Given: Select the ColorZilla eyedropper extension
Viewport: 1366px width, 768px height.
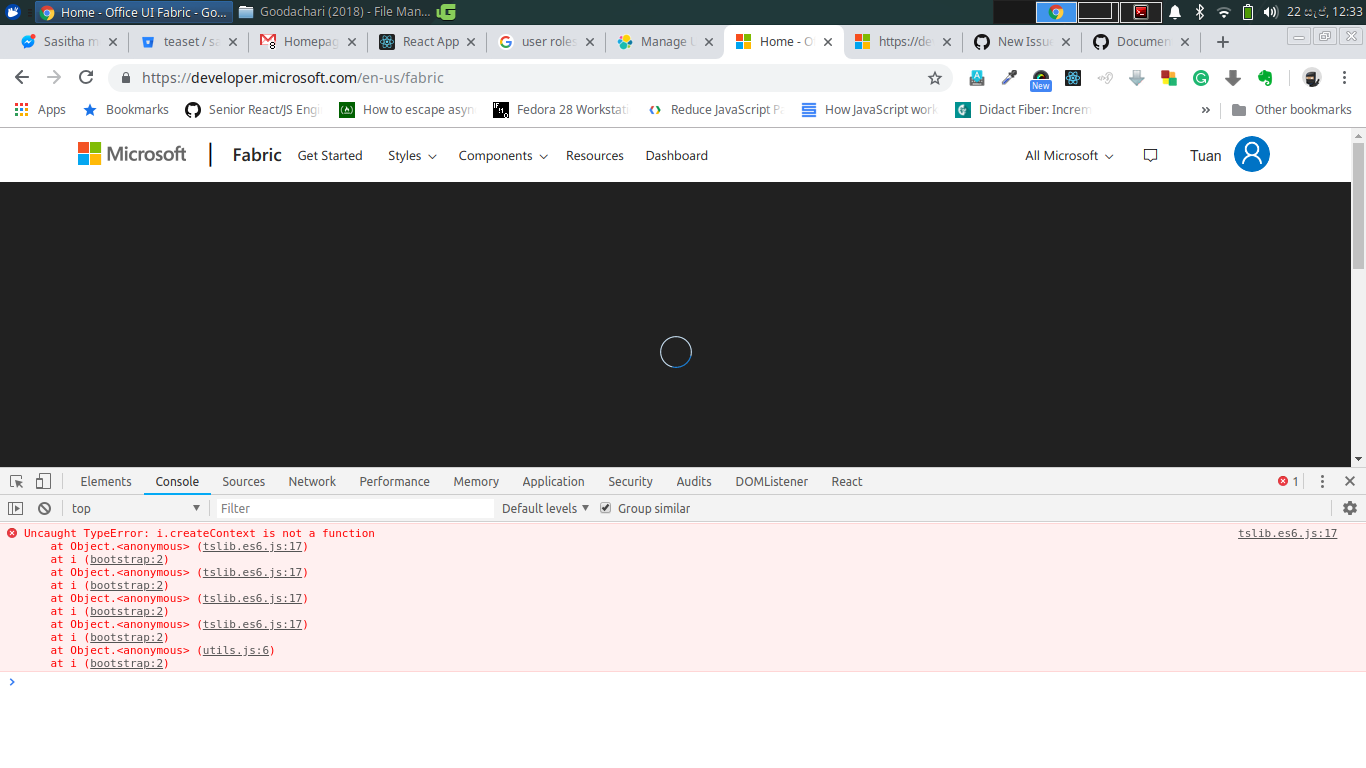Looking at the screenshot, I should [1008, 77].
